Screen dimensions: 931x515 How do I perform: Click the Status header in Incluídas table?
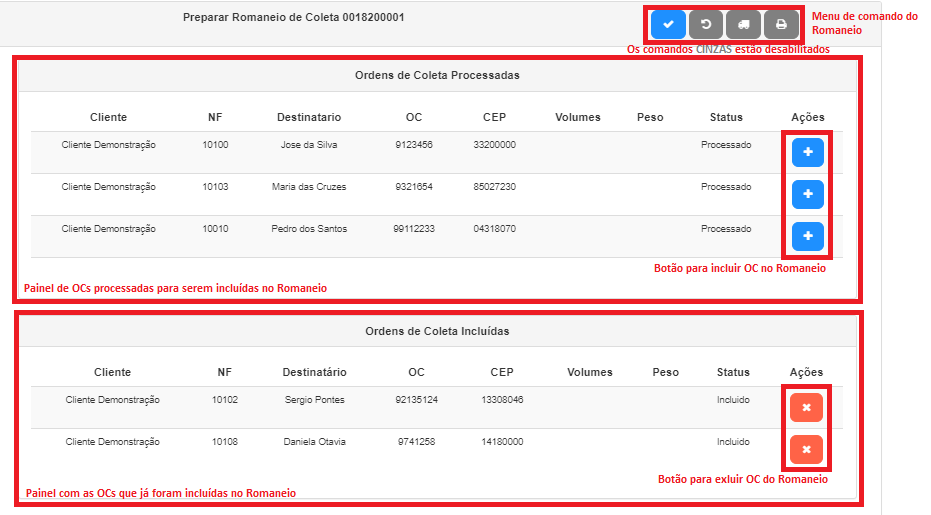pos(733,372)
